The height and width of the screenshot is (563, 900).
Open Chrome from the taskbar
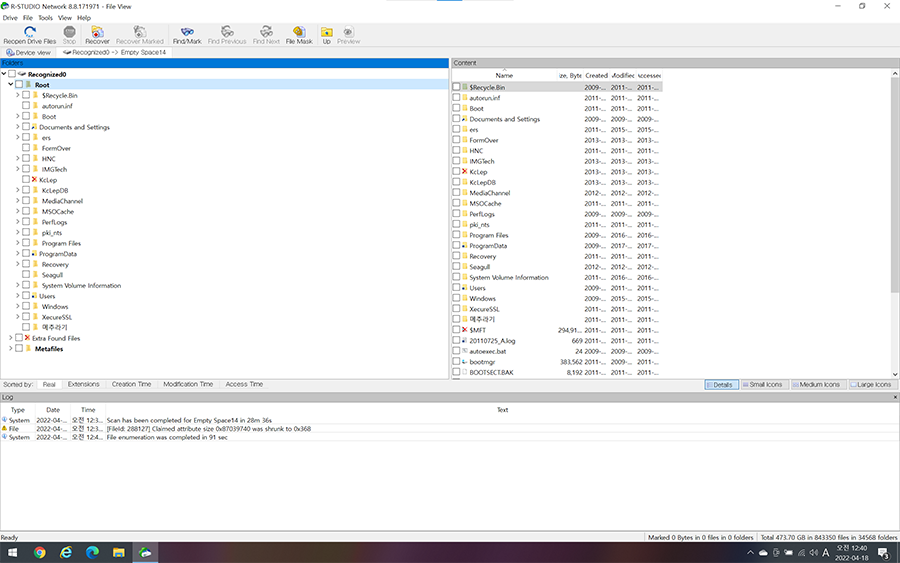pyautogui.click(x=40, y=553)
